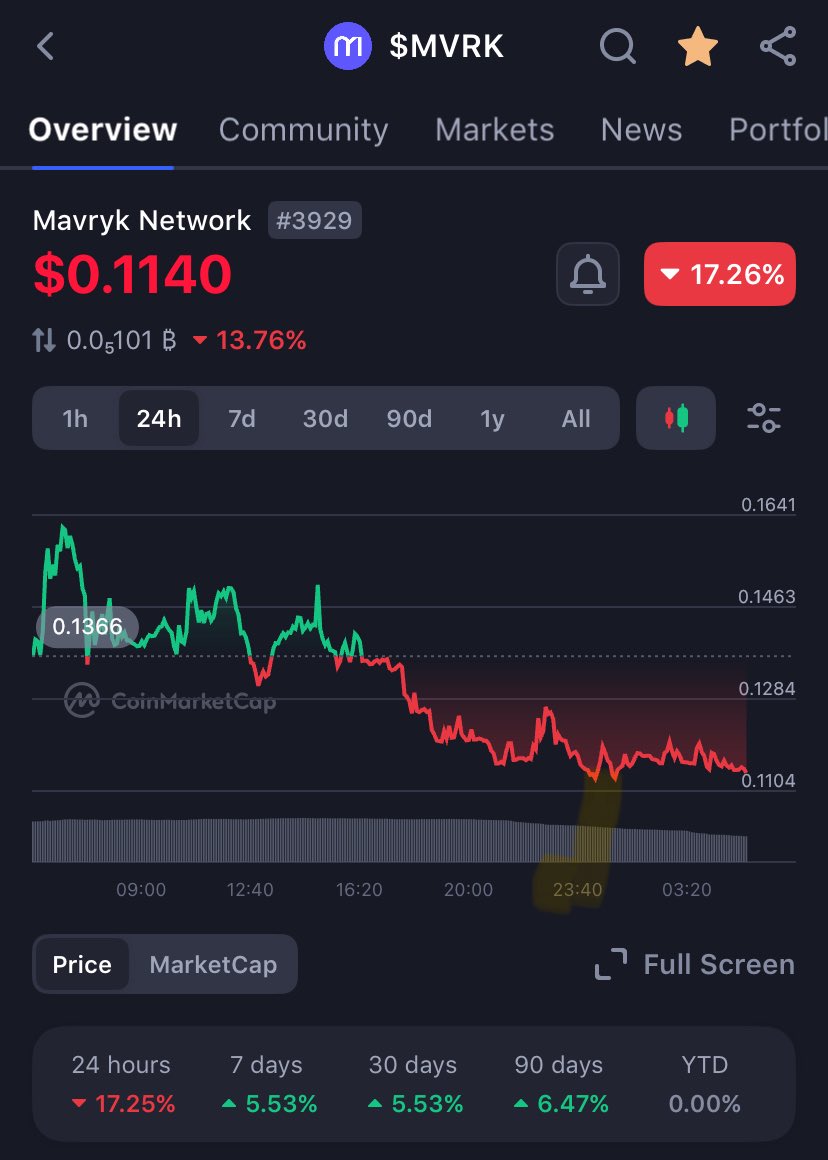This screenshot has width=828, height=1160.
Task: Tap the 16:20 time axis label
Action: coord(359,889)
